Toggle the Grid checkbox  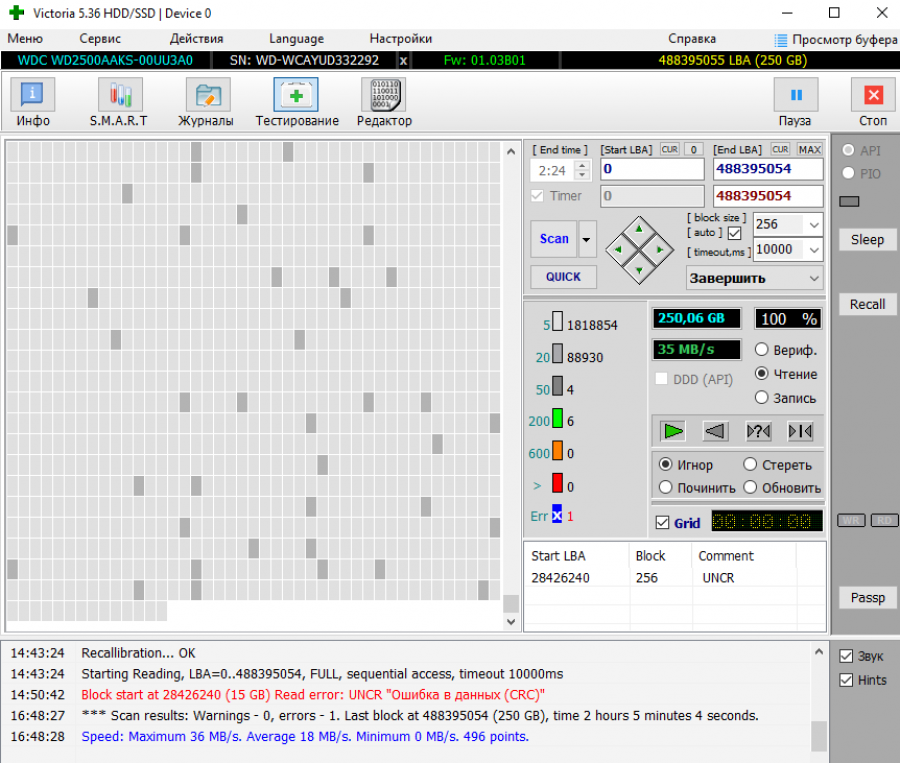(x=662, y=522)
